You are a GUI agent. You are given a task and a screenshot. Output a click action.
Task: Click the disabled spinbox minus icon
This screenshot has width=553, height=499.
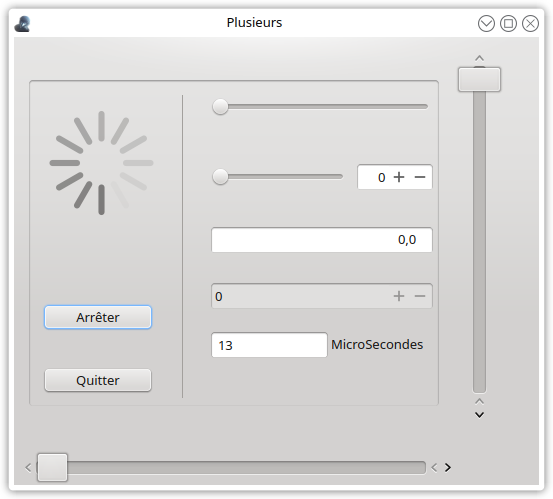click(x=420, y=296)
